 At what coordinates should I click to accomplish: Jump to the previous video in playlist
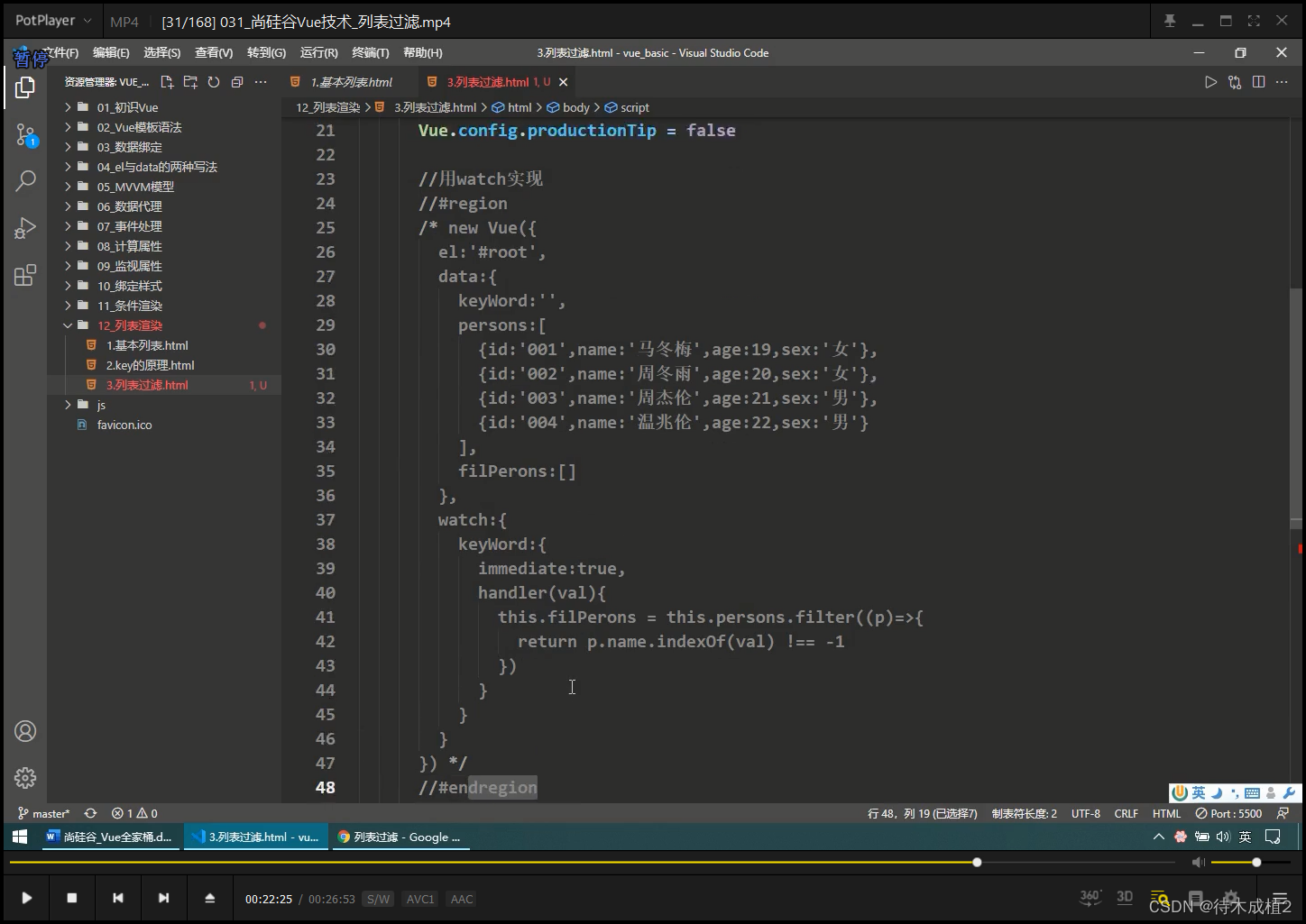117,898
